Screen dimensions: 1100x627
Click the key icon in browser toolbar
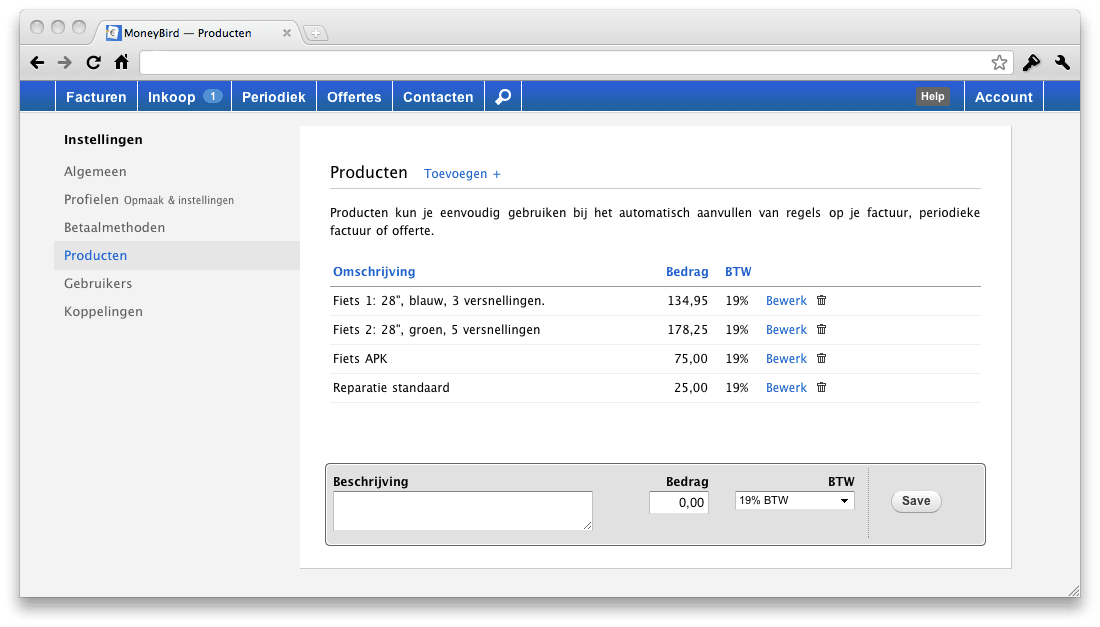(x=1031, y=63)
